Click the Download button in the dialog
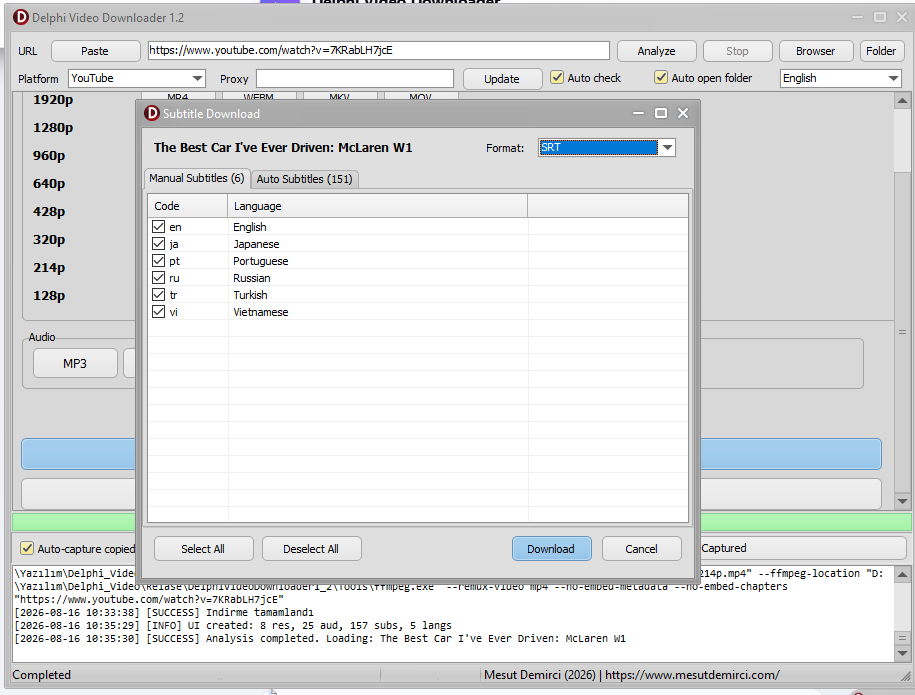 pos(551,549)
